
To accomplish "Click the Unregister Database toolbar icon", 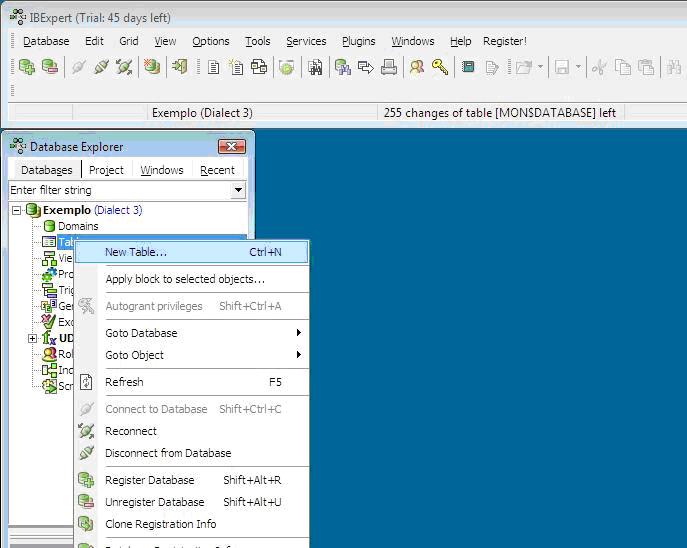I will (49, 67).
